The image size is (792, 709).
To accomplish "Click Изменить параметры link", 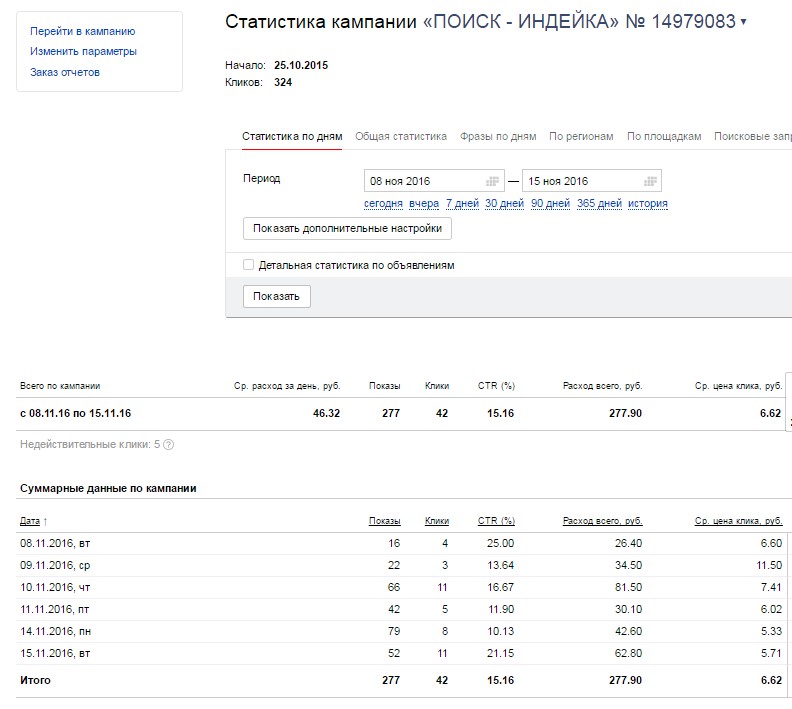I will (83, 52).
